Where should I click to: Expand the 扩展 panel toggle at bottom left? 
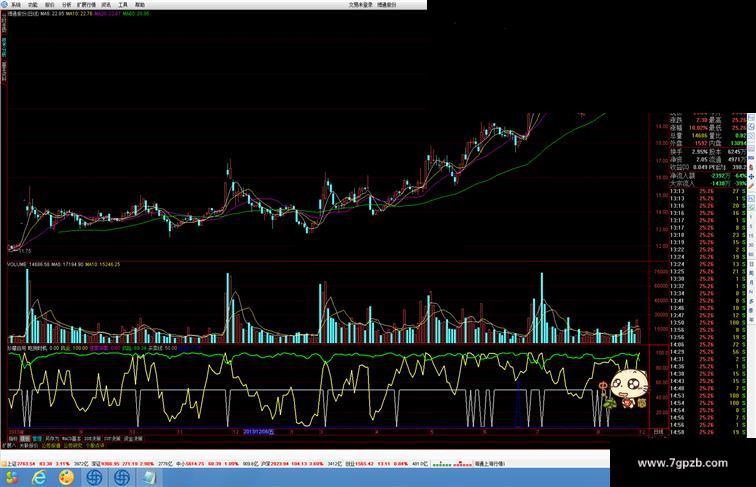(x=9, y=446)
